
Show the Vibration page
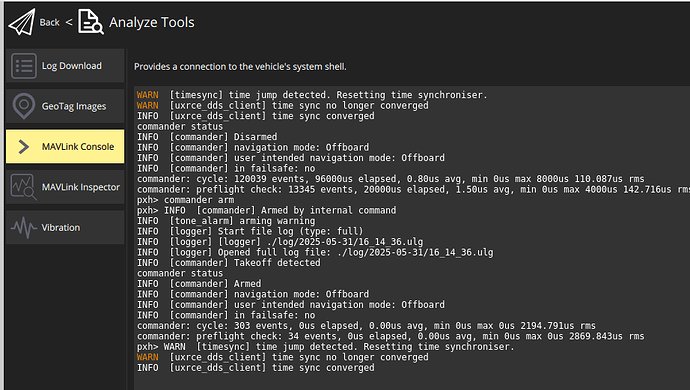[65, 228]
